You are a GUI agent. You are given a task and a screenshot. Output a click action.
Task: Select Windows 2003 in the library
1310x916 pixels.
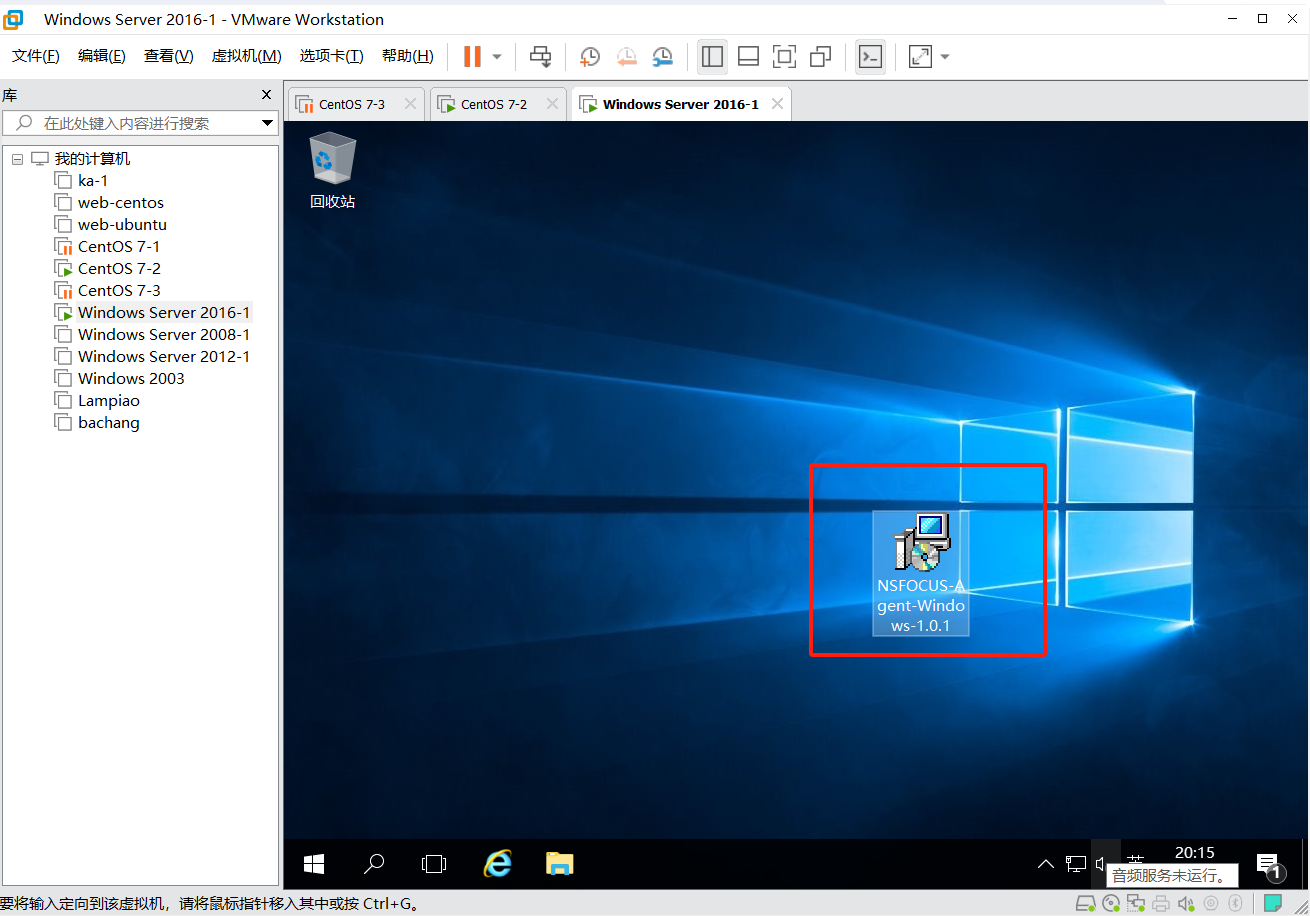point(131,379)
